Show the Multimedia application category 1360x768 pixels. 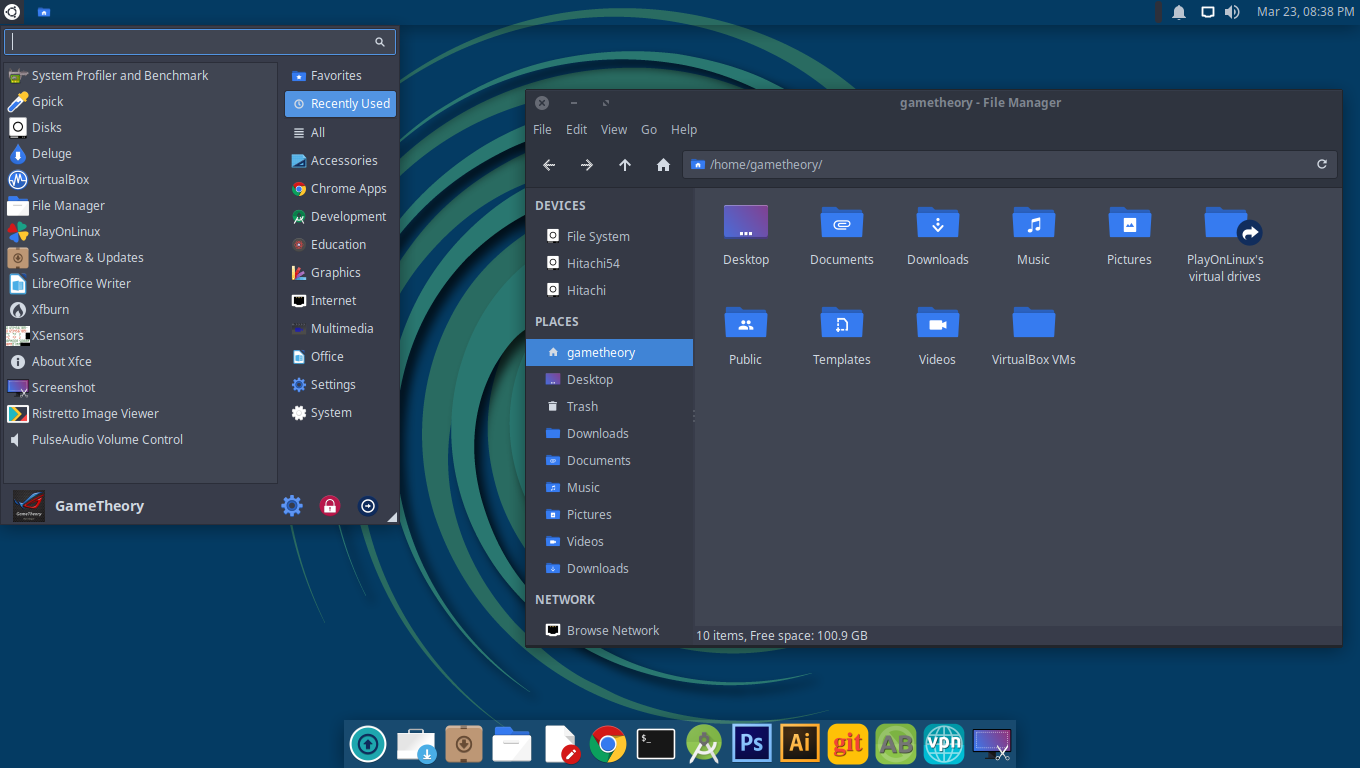click(x=341, y=329)
